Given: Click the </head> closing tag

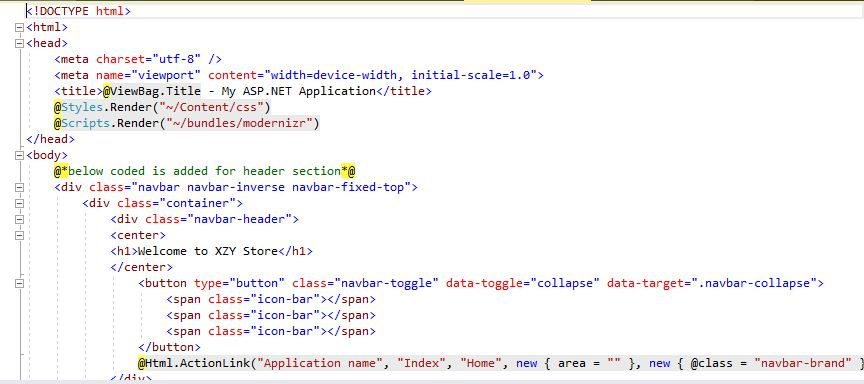Looking at the screenshot, I should 50,139.
